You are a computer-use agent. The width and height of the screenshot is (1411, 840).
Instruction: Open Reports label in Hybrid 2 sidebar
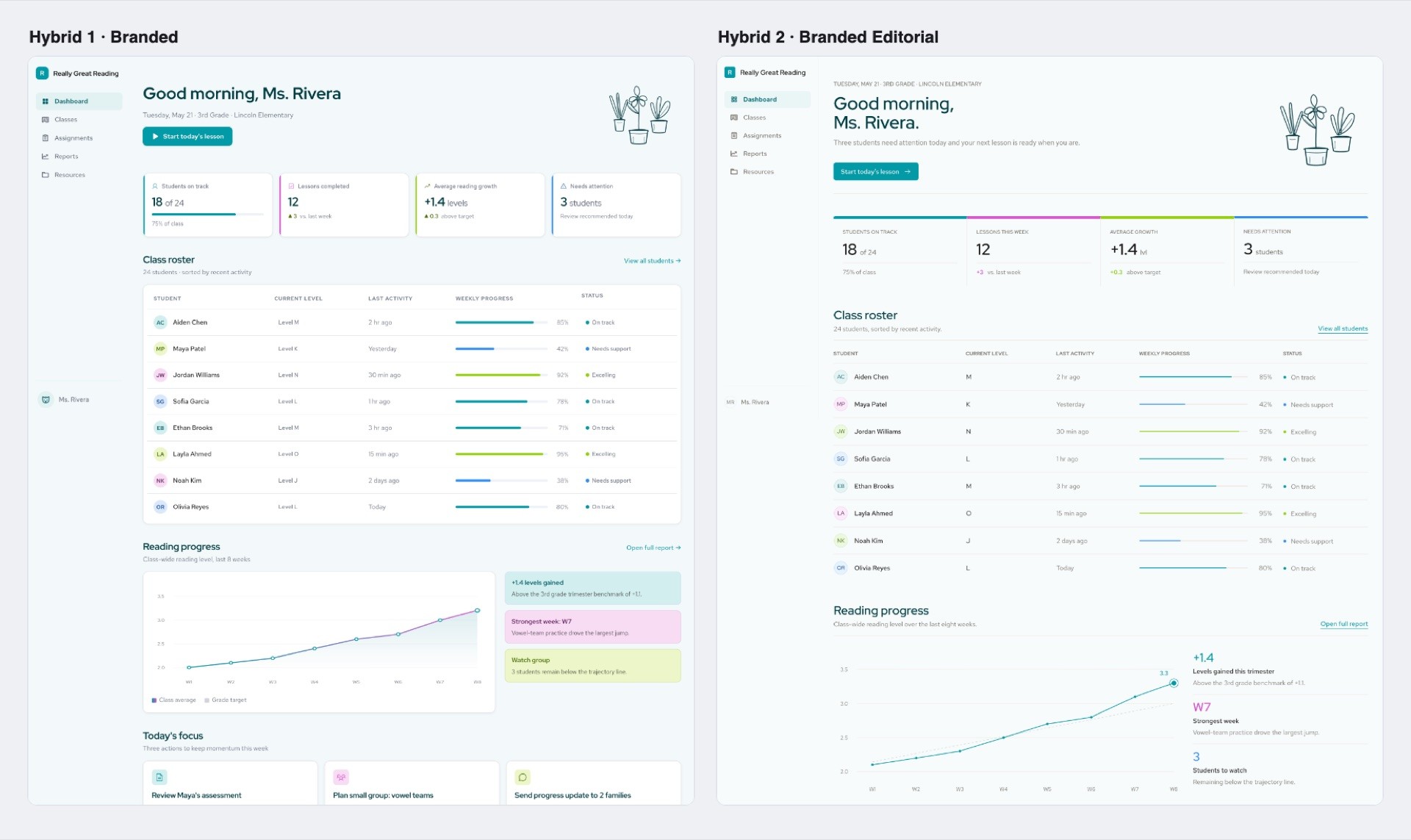tap(755, 154)
